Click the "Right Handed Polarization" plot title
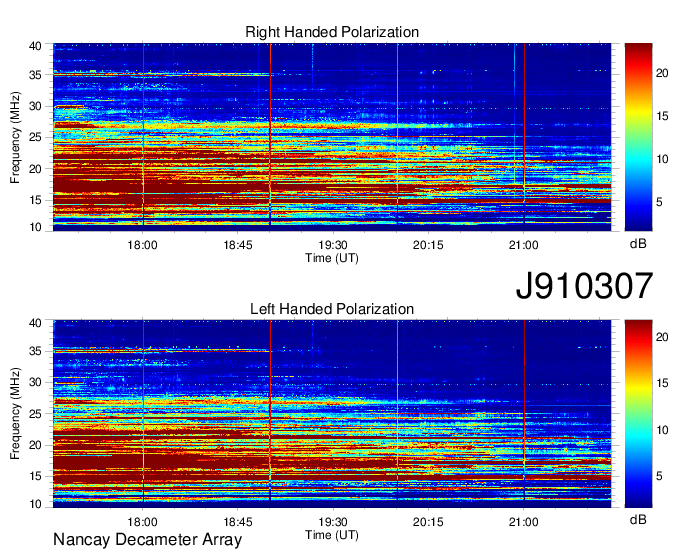The width and height of the screenshot is (680, 552). pyautogui.click(x=332, y=32)
